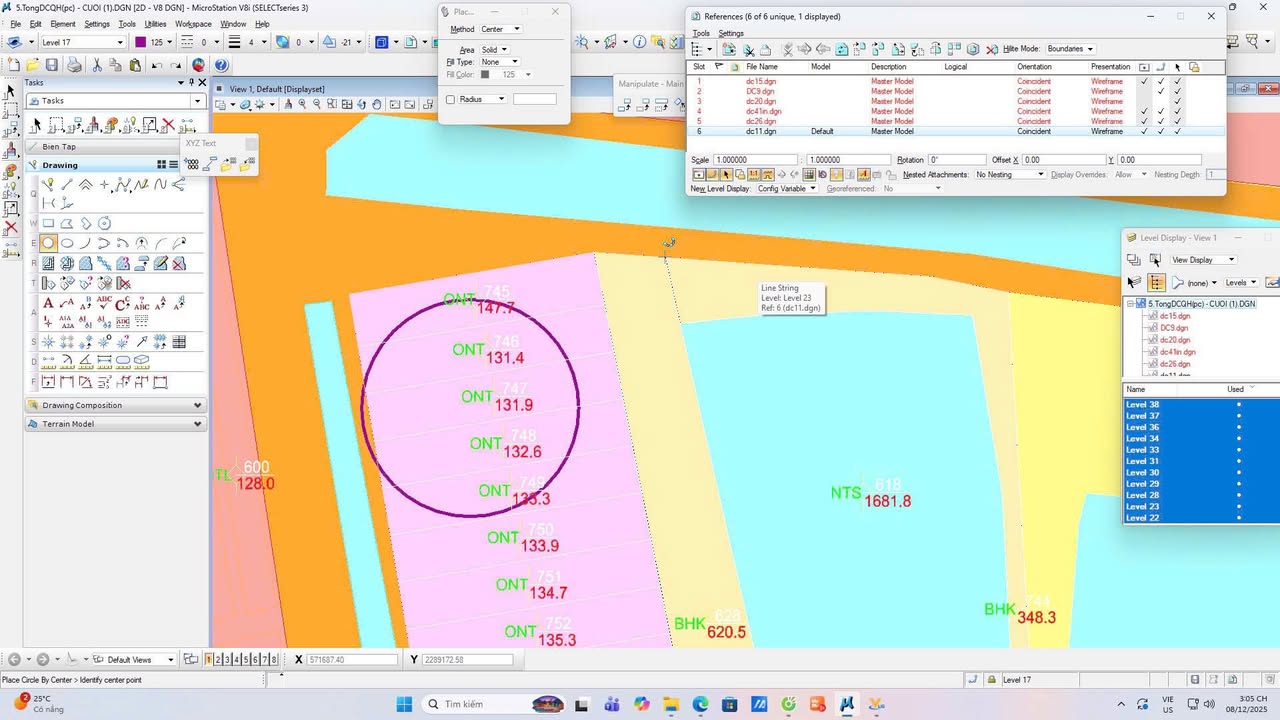The image size is (1280, 720).
Task: Open the Method dropdown set to Center
Action: click(x=501, y=29)
